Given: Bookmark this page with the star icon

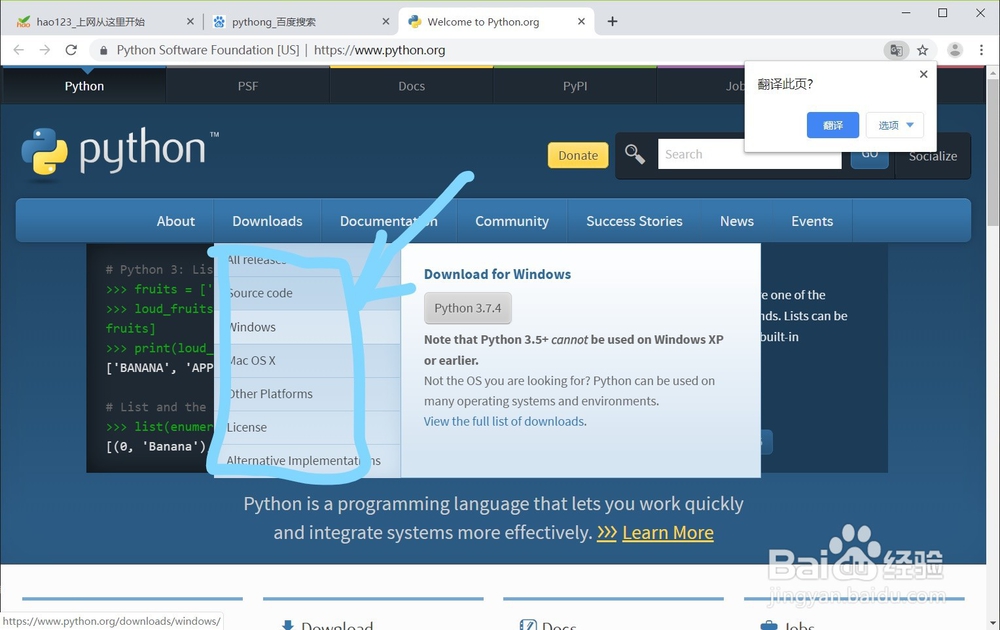Looking at the screenshot, I should pos(922,50).
